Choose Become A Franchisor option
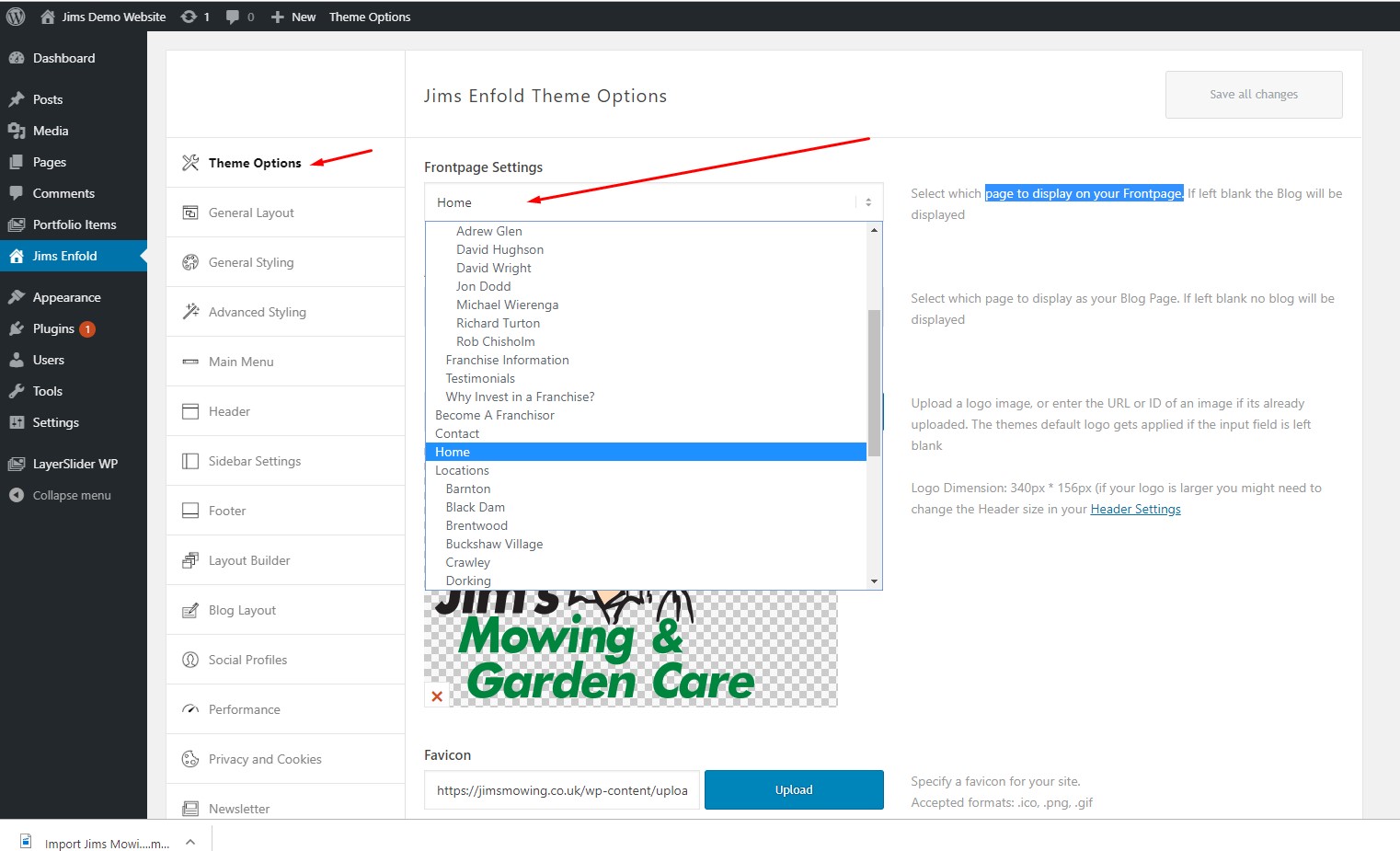This screenshot has width=1400, height=851. (x=646, y=415)
